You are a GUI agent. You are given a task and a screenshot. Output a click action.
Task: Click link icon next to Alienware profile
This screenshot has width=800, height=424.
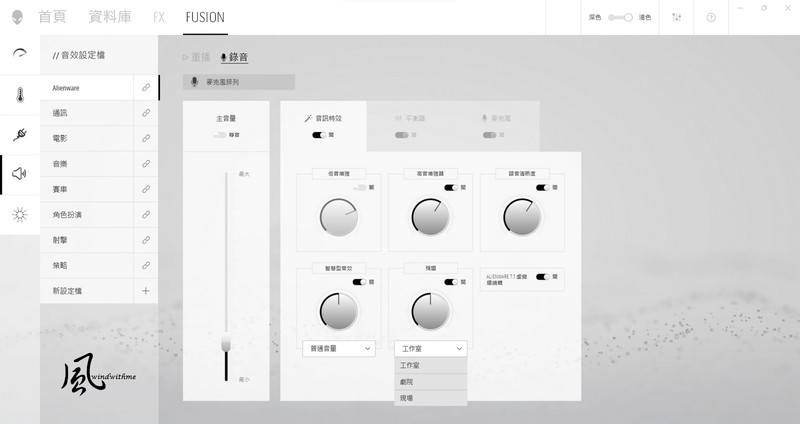pyautogui.click(x=146, y=88)
